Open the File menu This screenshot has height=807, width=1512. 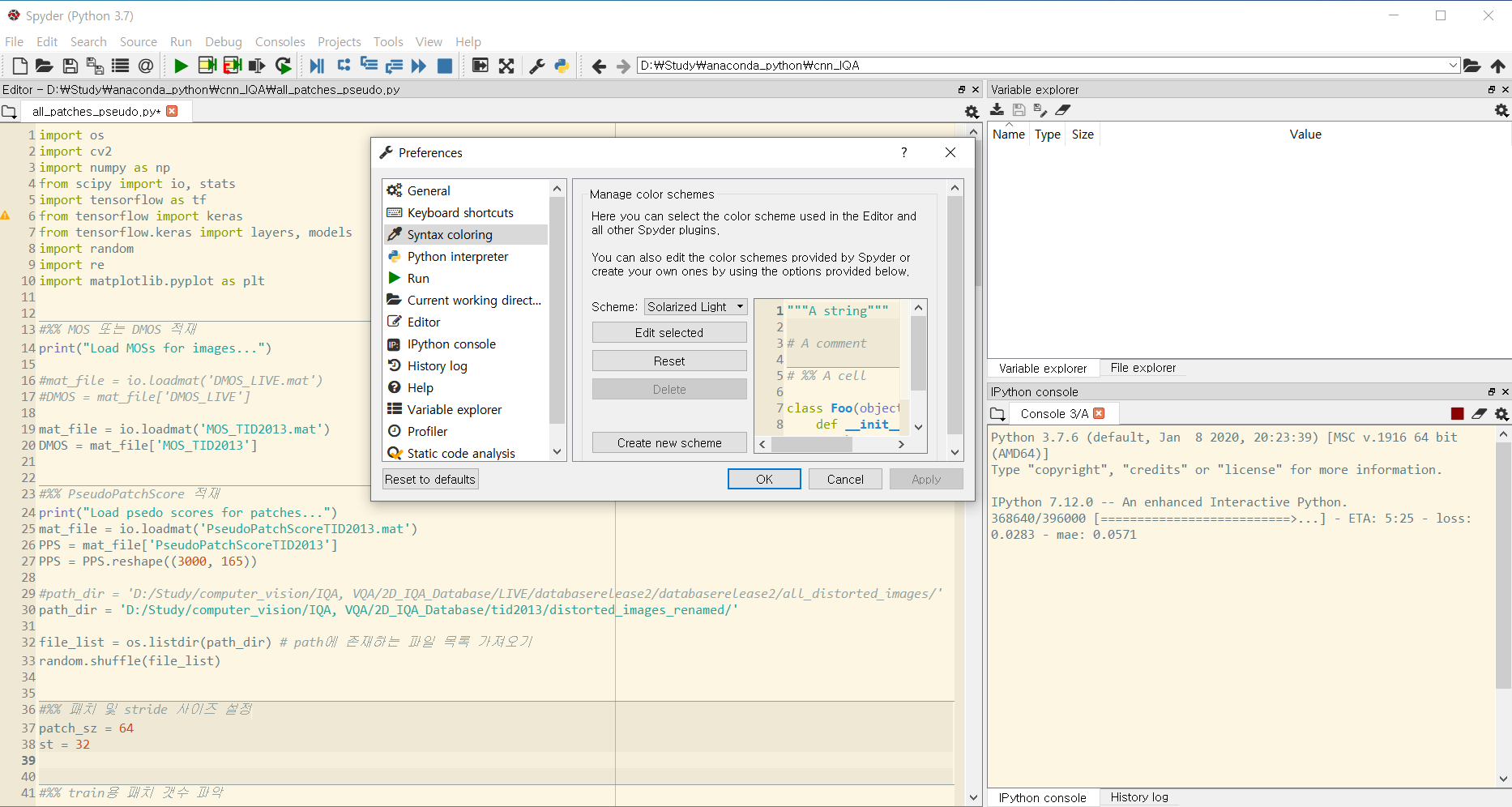click(14, 41)
